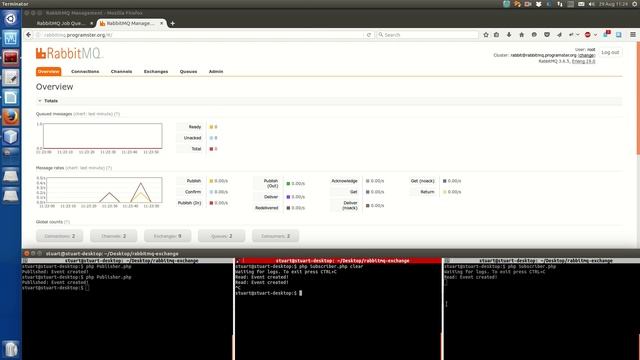Open the VirtualBox cube dock icon
Screen dimensions: 640x360
[11, 136]
